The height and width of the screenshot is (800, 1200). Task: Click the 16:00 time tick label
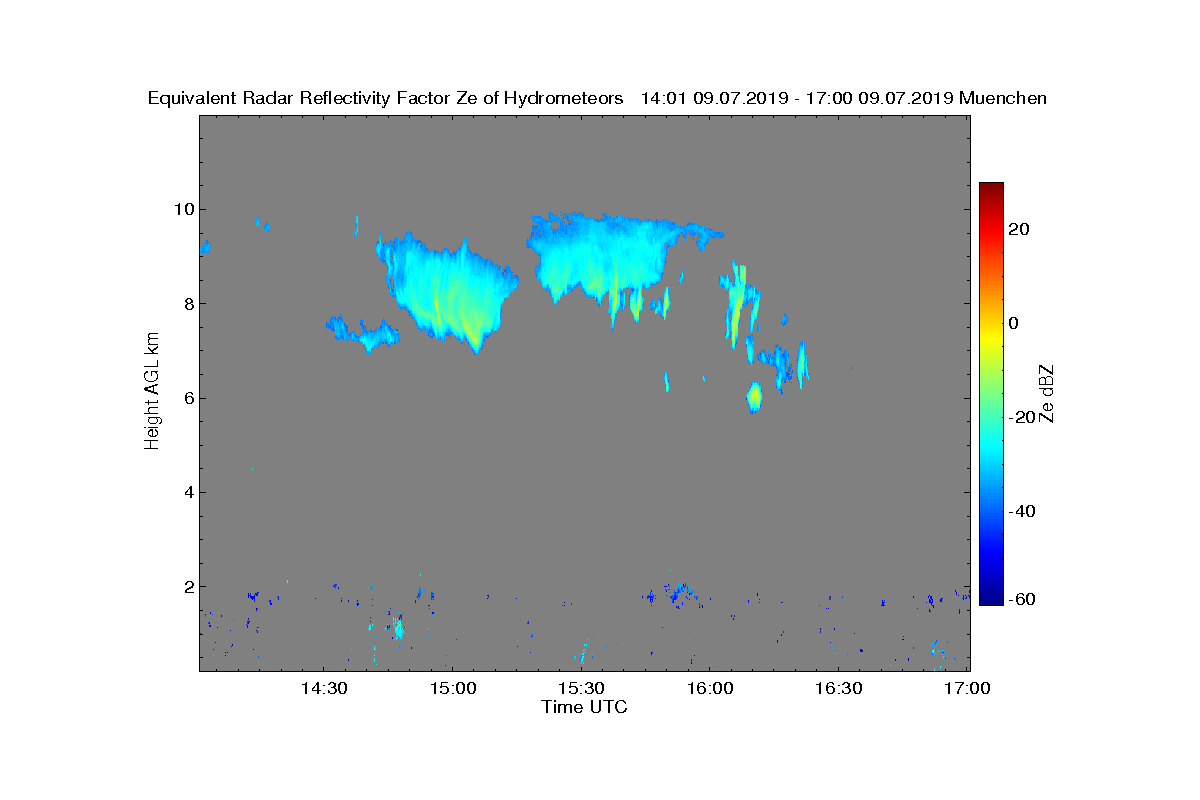(709, 689)
